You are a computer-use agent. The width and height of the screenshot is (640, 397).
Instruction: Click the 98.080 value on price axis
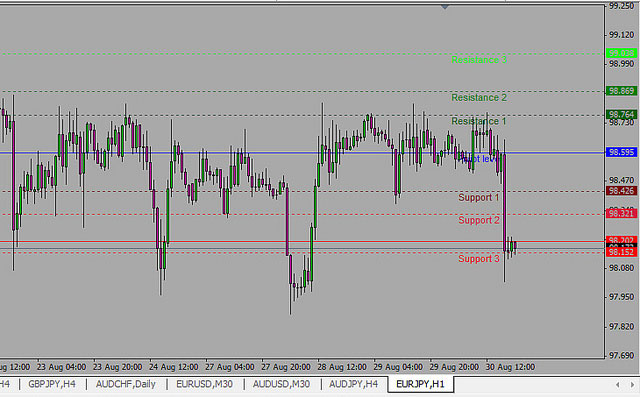pyautogui.click(x=622, y=268)
